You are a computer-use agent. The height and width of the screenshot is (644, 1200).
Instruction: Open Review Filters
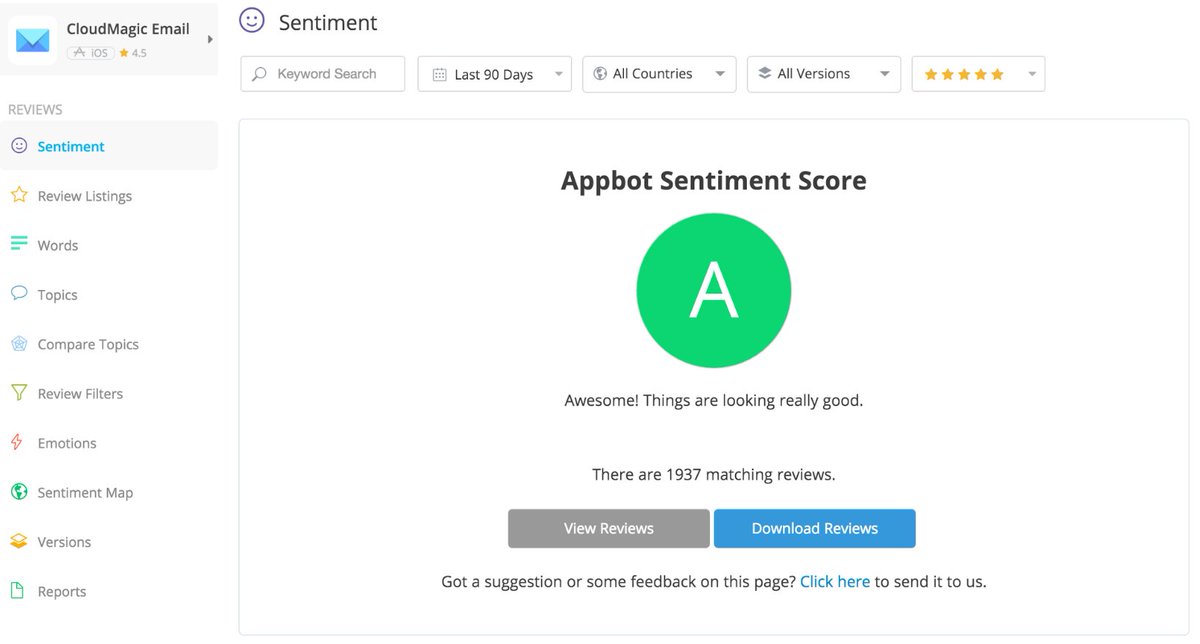tap(80, 394)
